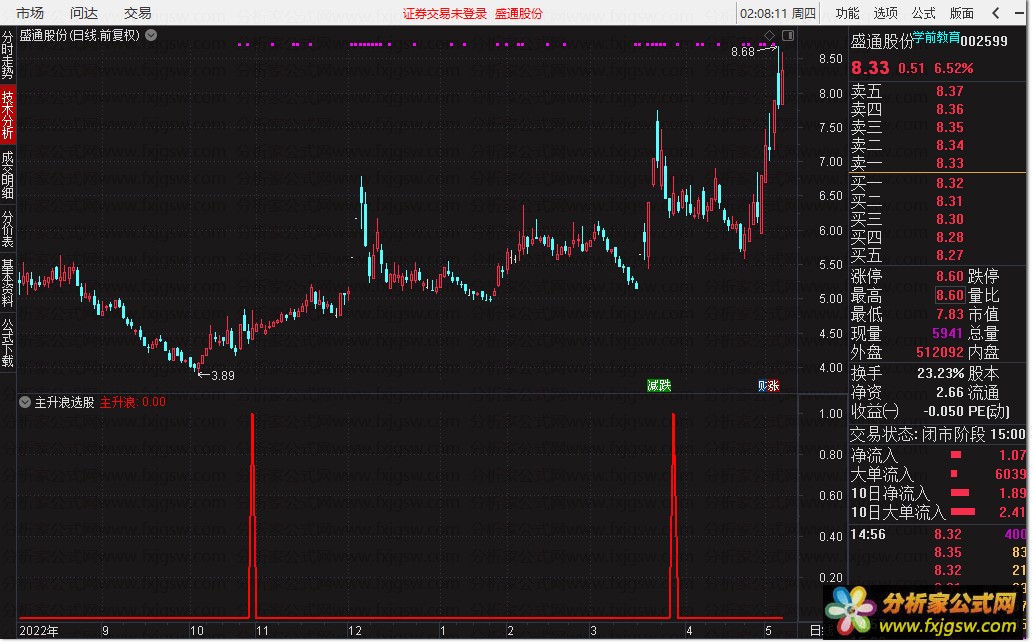Select the 买四 price 8.28
The height and width of the screenshot is (643, 1033).
950,237
